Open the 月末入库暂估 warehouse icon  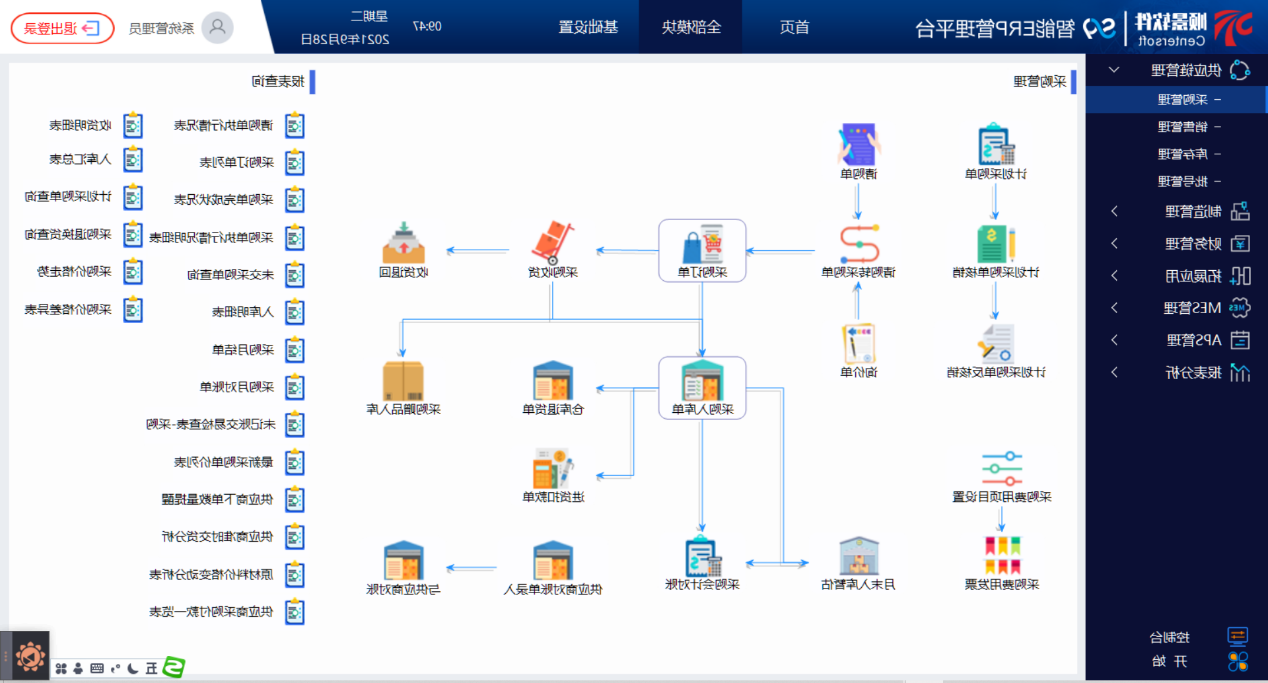pyautogui.click(x=858, y=556)
